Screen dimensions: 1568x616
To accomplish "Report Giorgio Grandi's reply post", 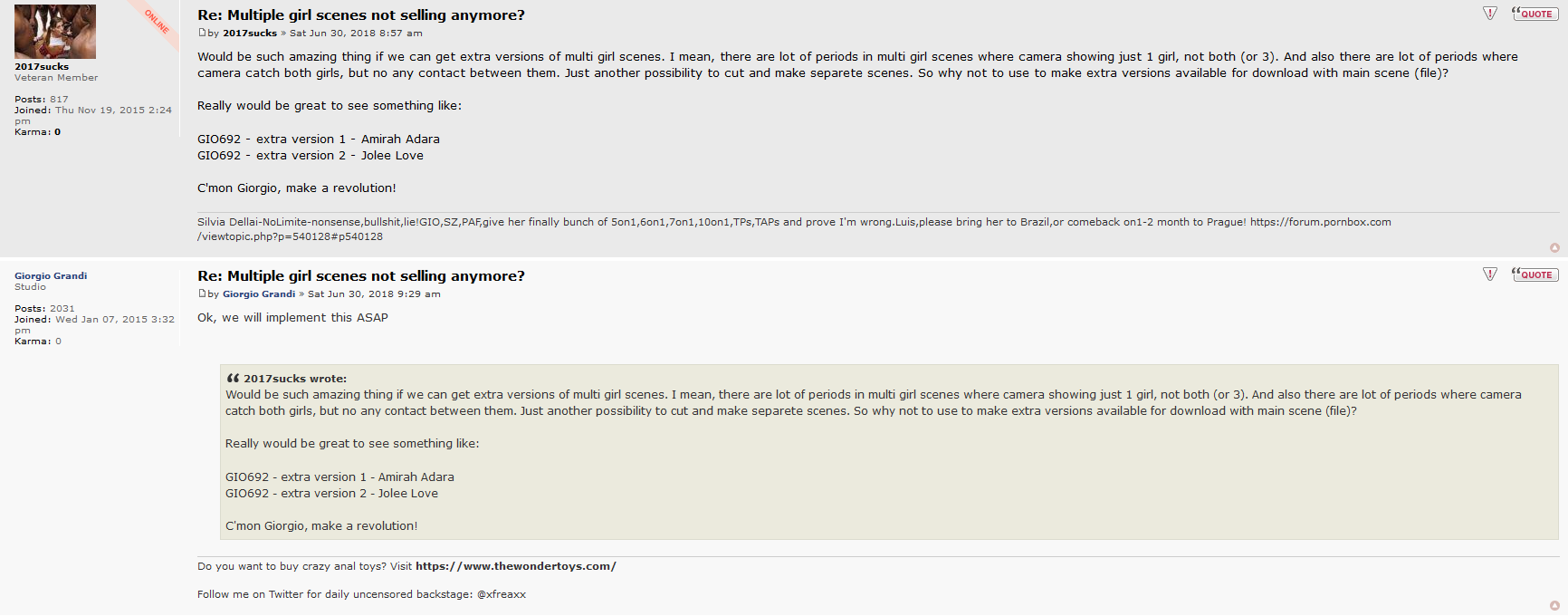I will 1490,274.
